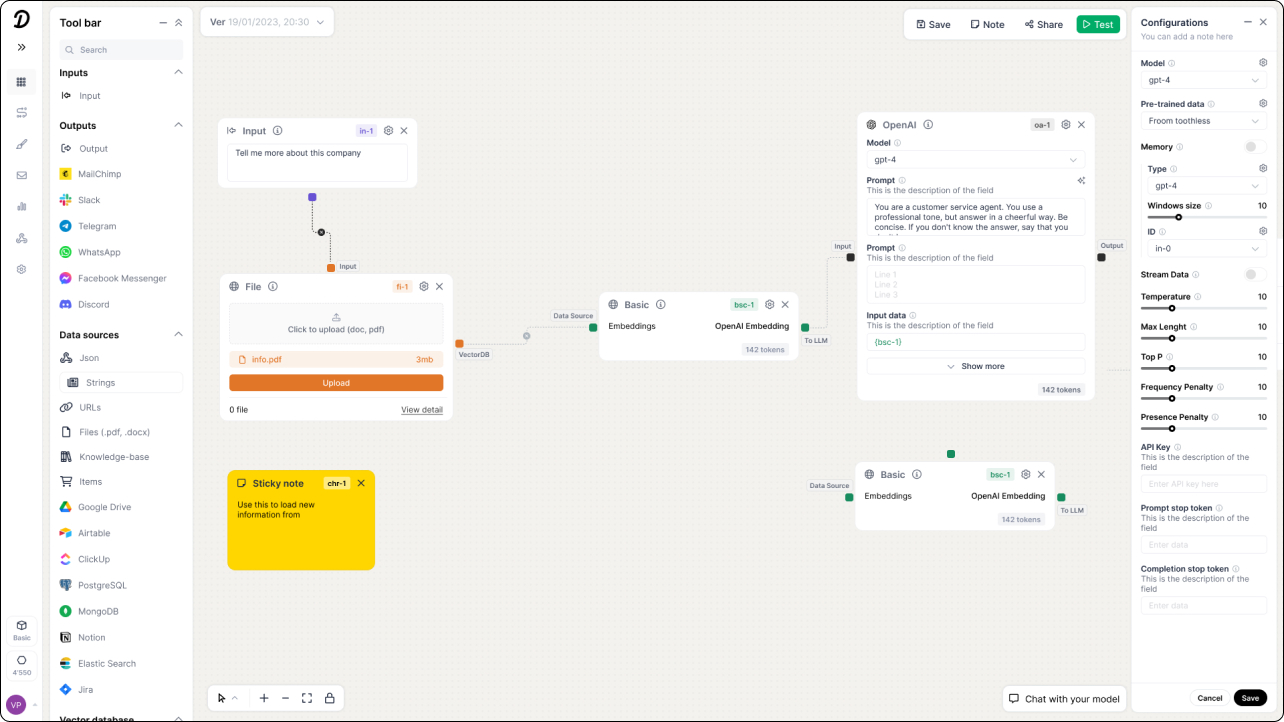
Task: Lock the canvas with the padlock icon
Action: [x=329, y=698]
